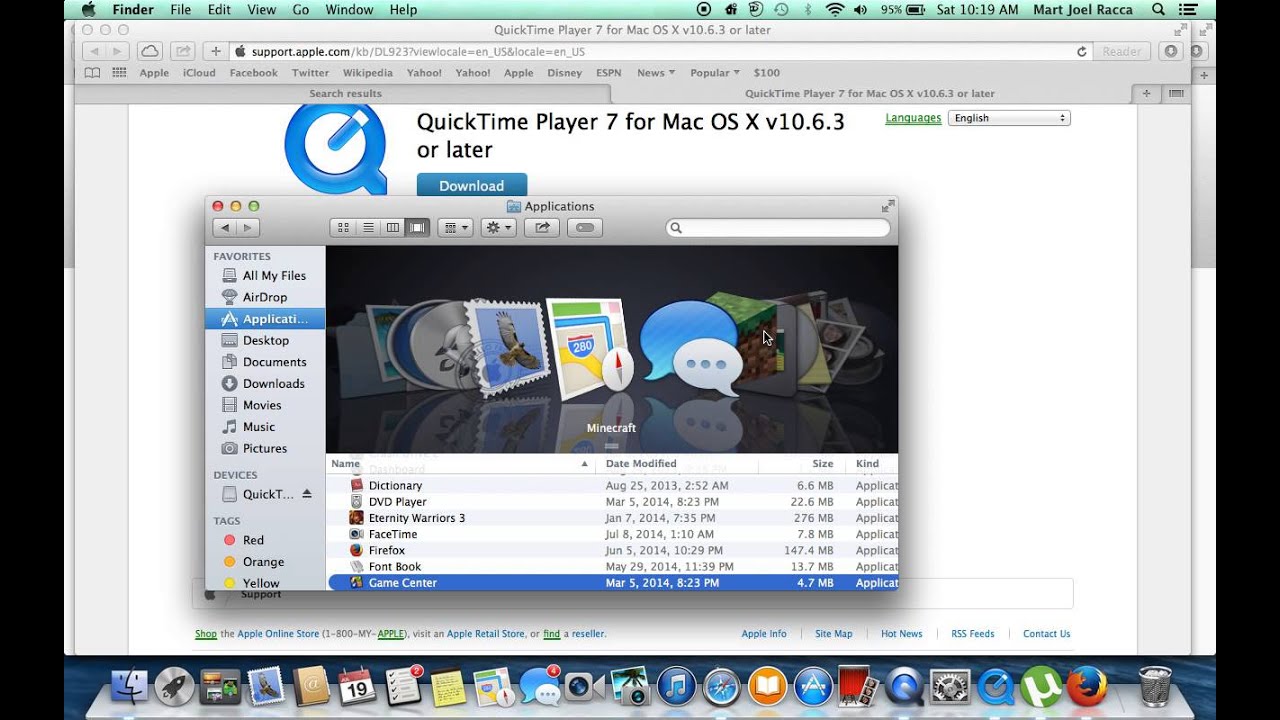Image resolution: width=1280 pixels, height=720 pixels.
Task: Open the Top Sites grid icon
Action: (x=119, y=73)
